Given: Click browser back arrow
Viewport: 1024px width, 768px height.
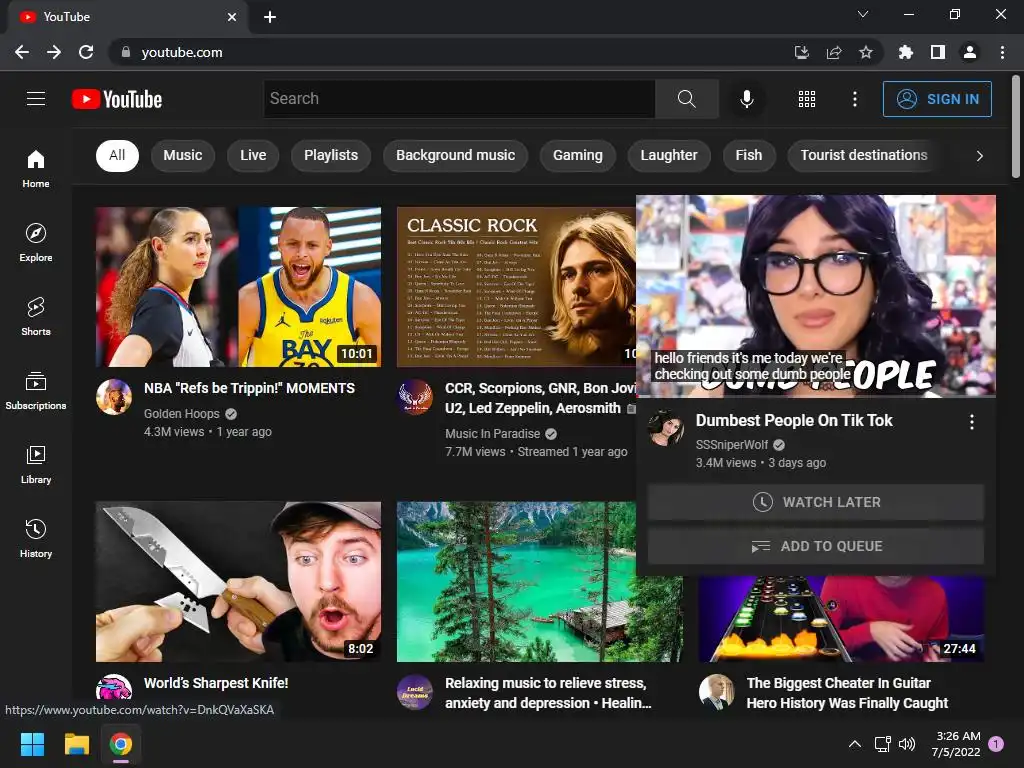Looking at the screenshot, I should [x=22, y=52].
